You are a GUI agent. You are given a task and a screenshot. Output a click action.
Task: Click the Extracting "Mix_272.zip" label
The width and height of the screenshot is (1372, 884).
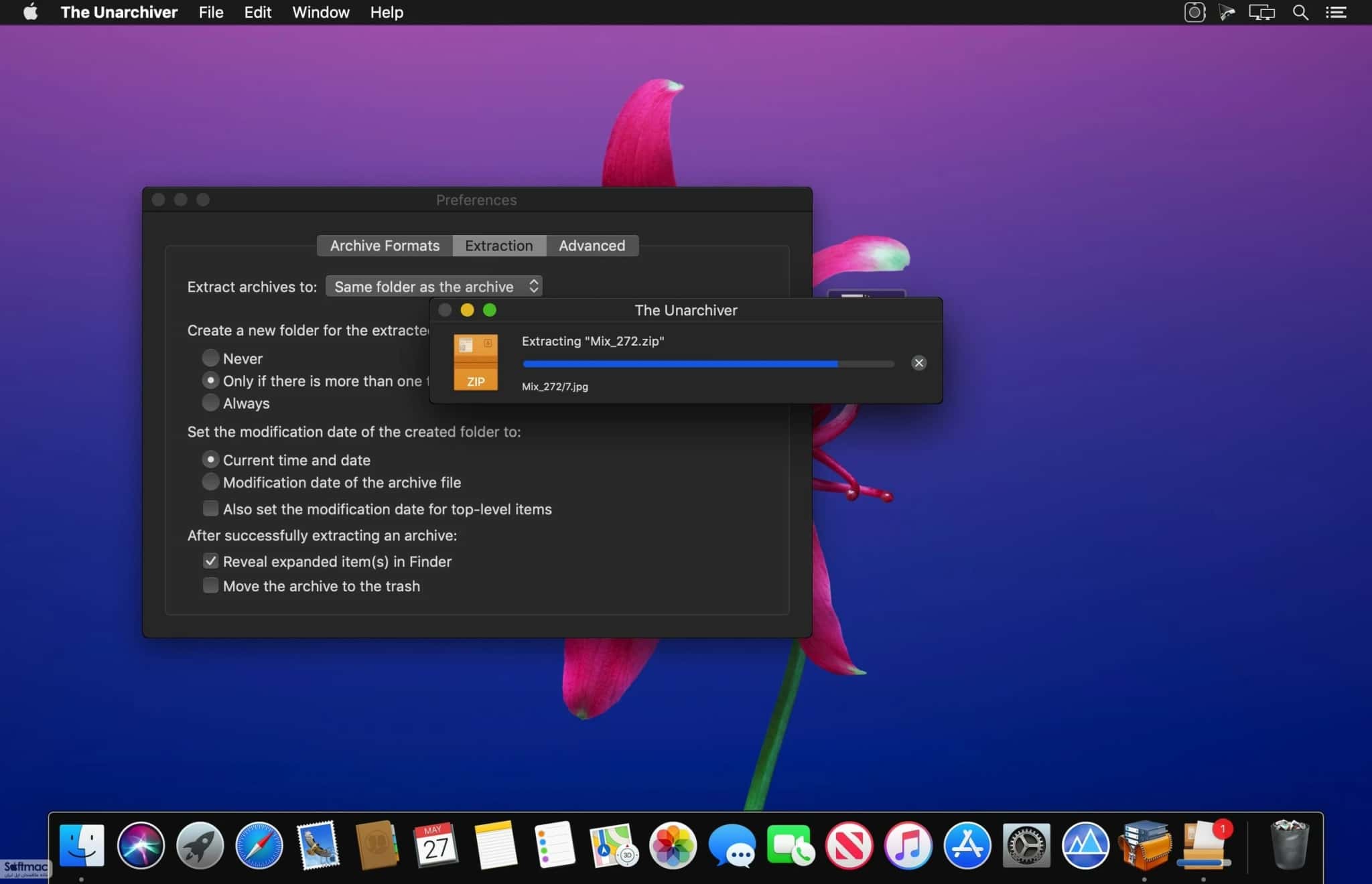[593, 341]
